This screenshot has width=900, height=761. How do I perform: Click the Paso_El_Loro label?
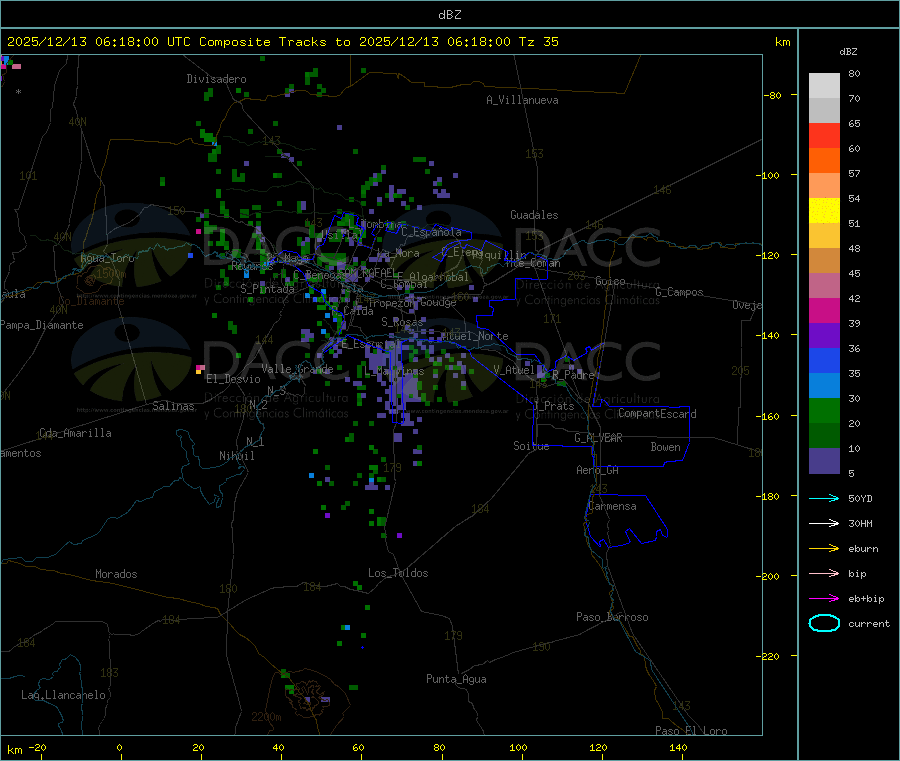tap(691, 731)
